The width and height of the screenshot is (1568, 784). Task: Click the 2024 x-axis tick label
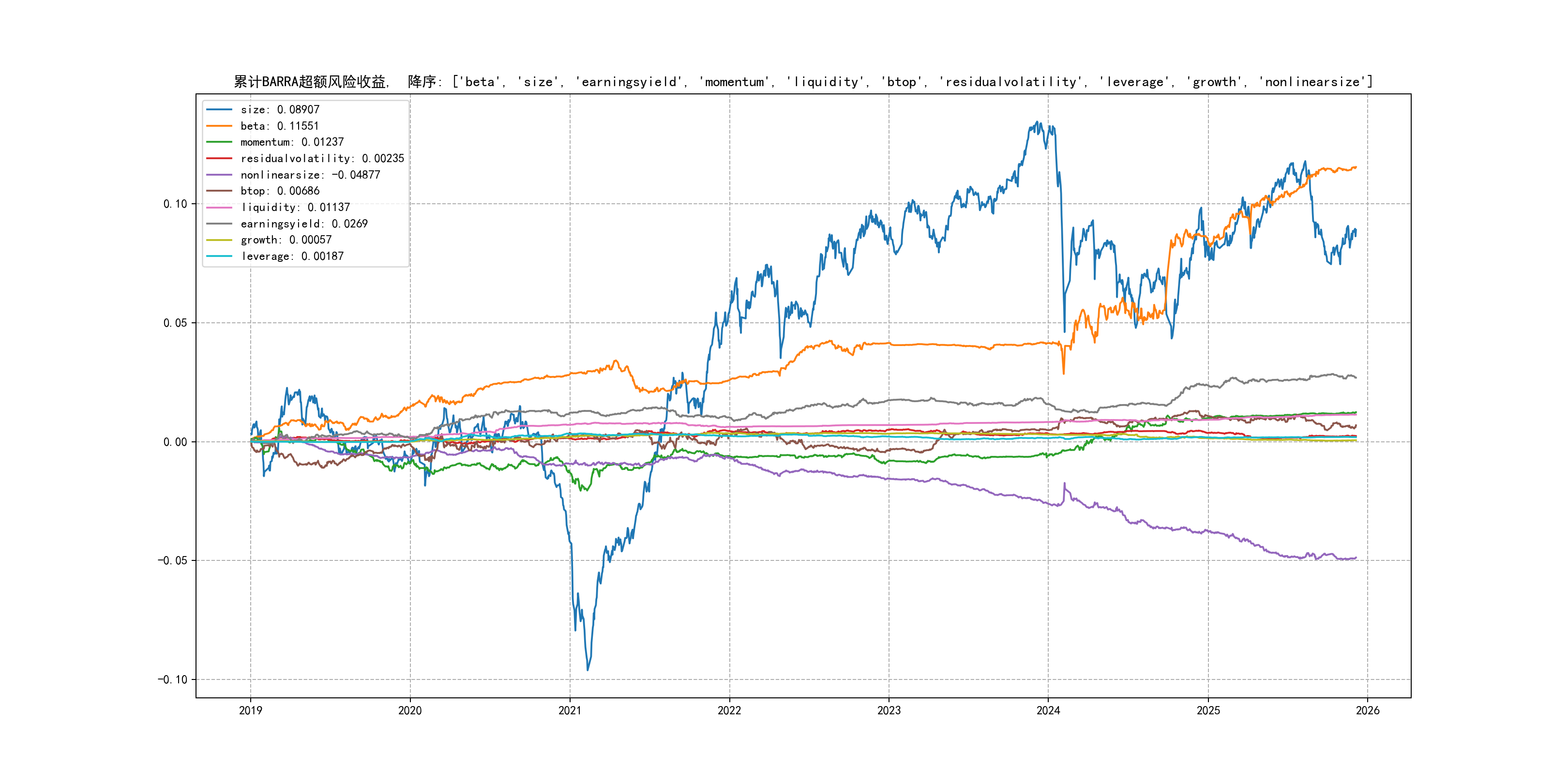(x=1048, y=710)
